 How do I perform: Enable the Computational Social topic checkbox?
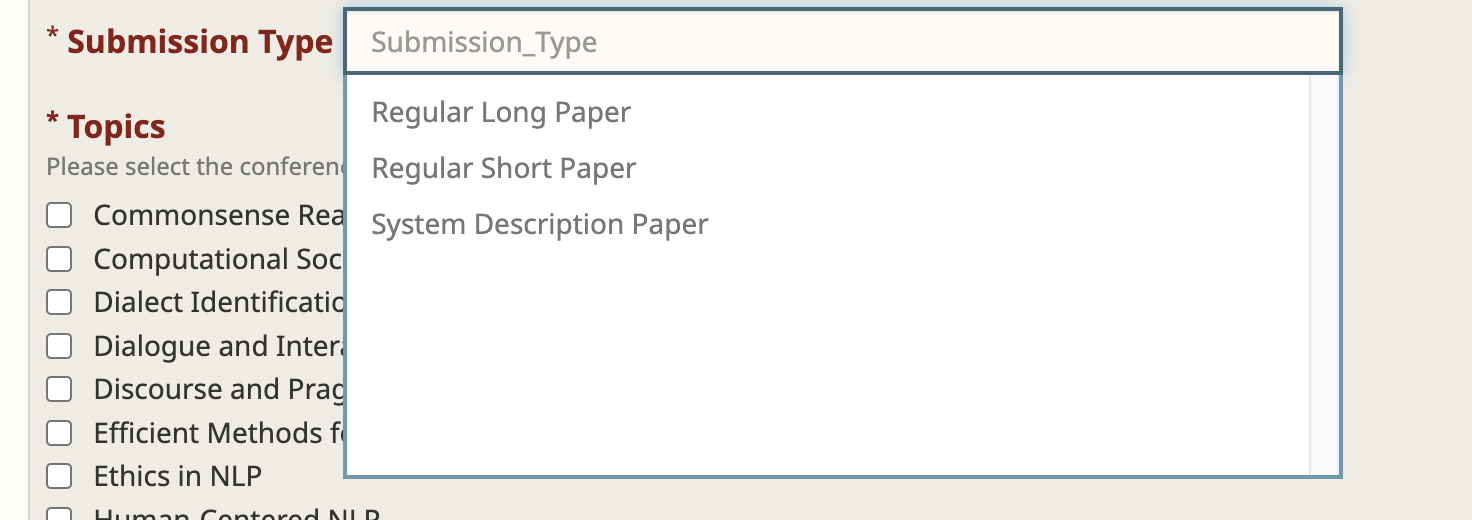[x=60, y=259]
